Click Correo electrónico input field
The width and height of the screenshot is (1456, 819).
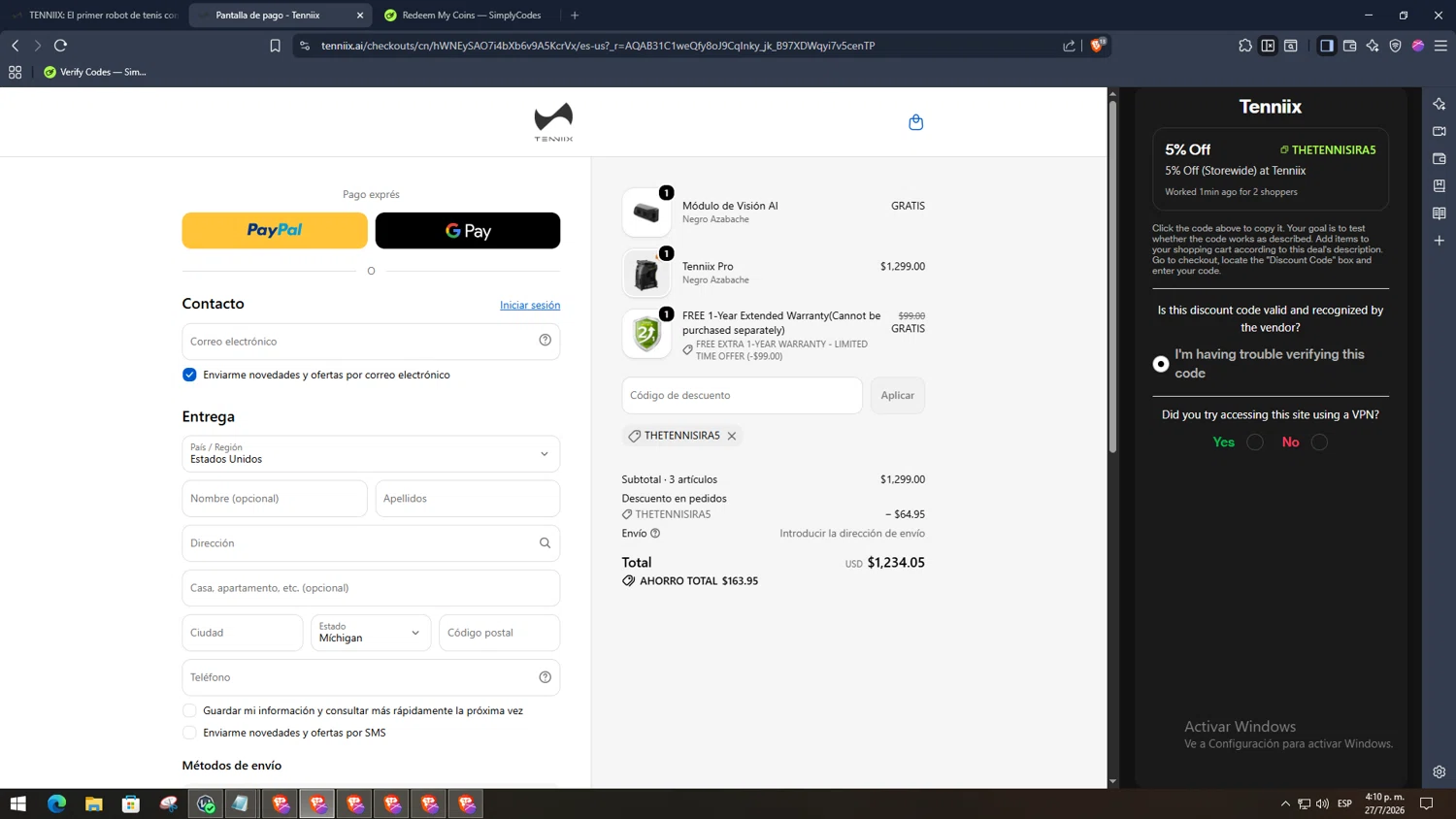(x=371, y=341)
